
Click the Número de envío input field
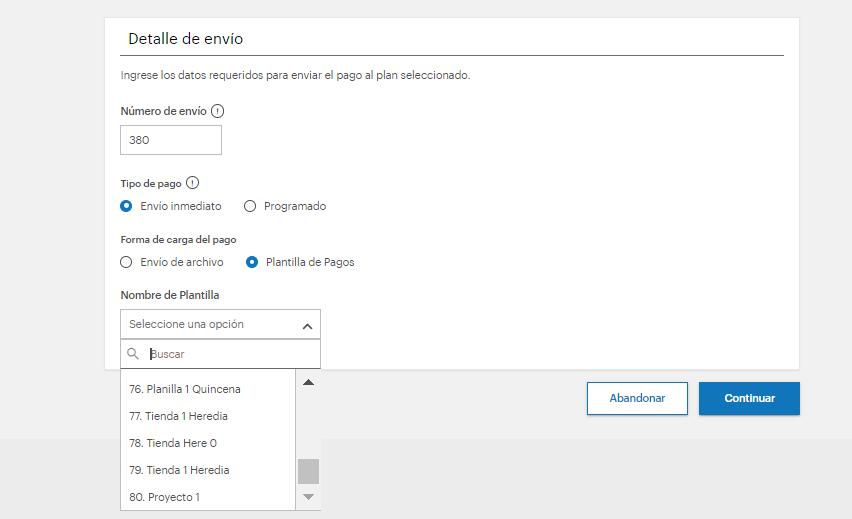click(171, 140)
